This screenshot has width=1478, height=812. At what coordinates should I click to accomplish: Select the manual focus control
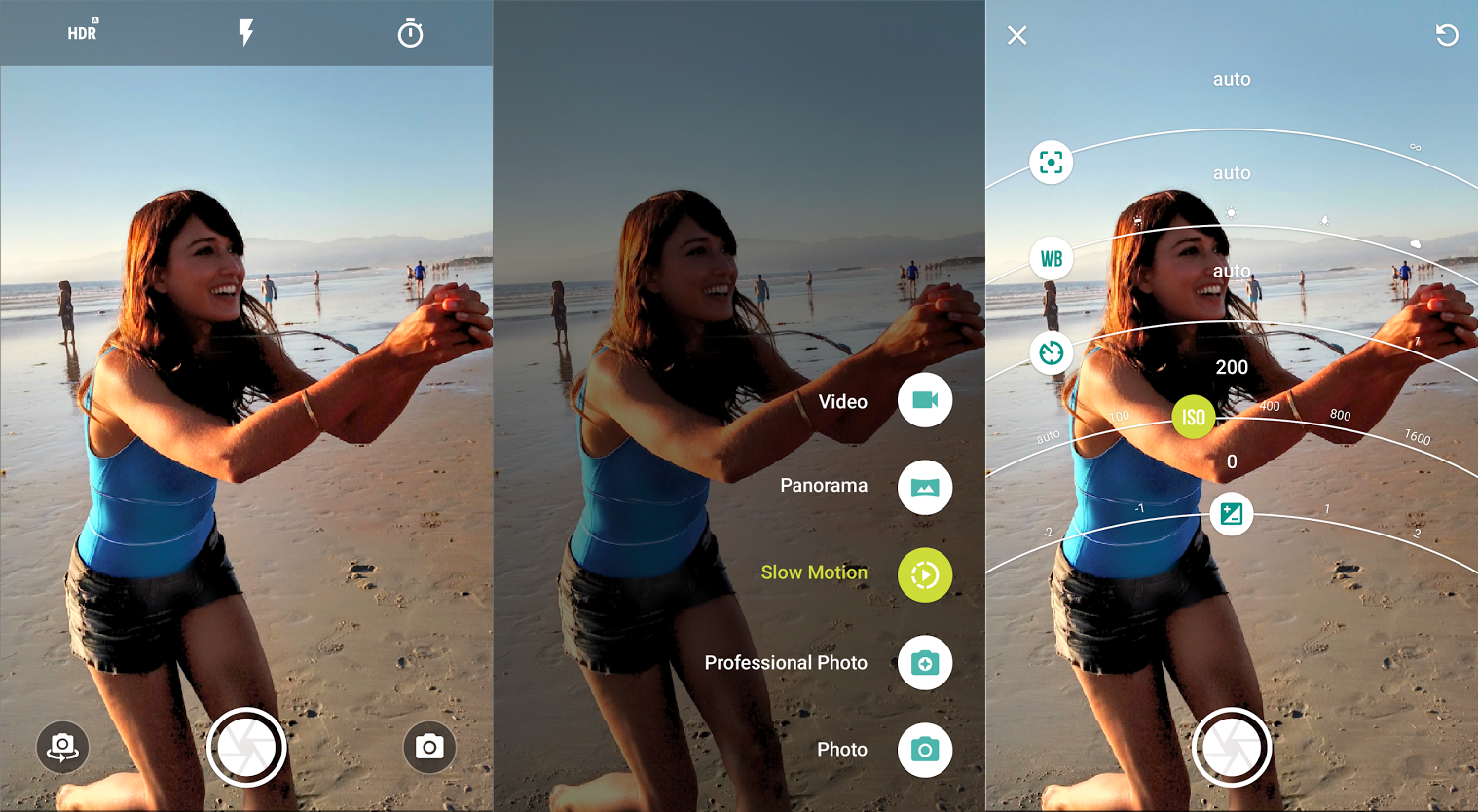click(x=1051, y=162)
